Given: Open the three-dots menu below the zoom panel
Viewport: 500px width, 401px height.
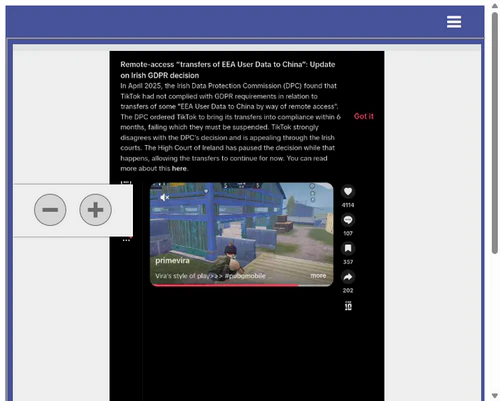Looking at the screenshot, I should pos(126,240).
